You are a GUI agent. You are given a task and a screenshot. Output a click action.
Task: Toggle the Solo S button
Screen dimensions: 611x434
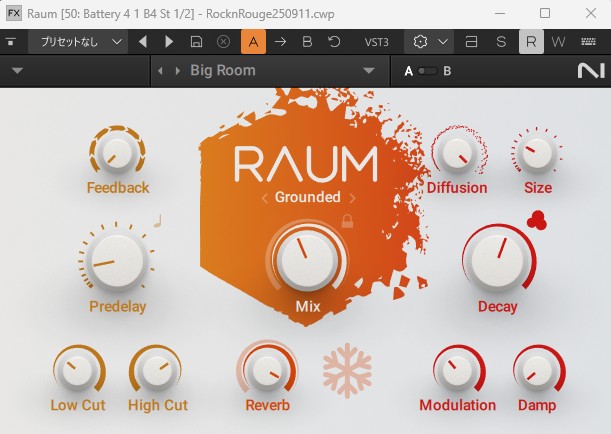point(501,41)
